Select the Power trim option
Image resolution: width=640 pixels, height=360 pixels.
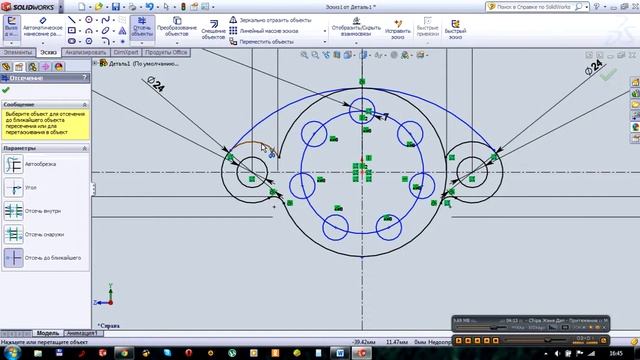click(13, 164)
